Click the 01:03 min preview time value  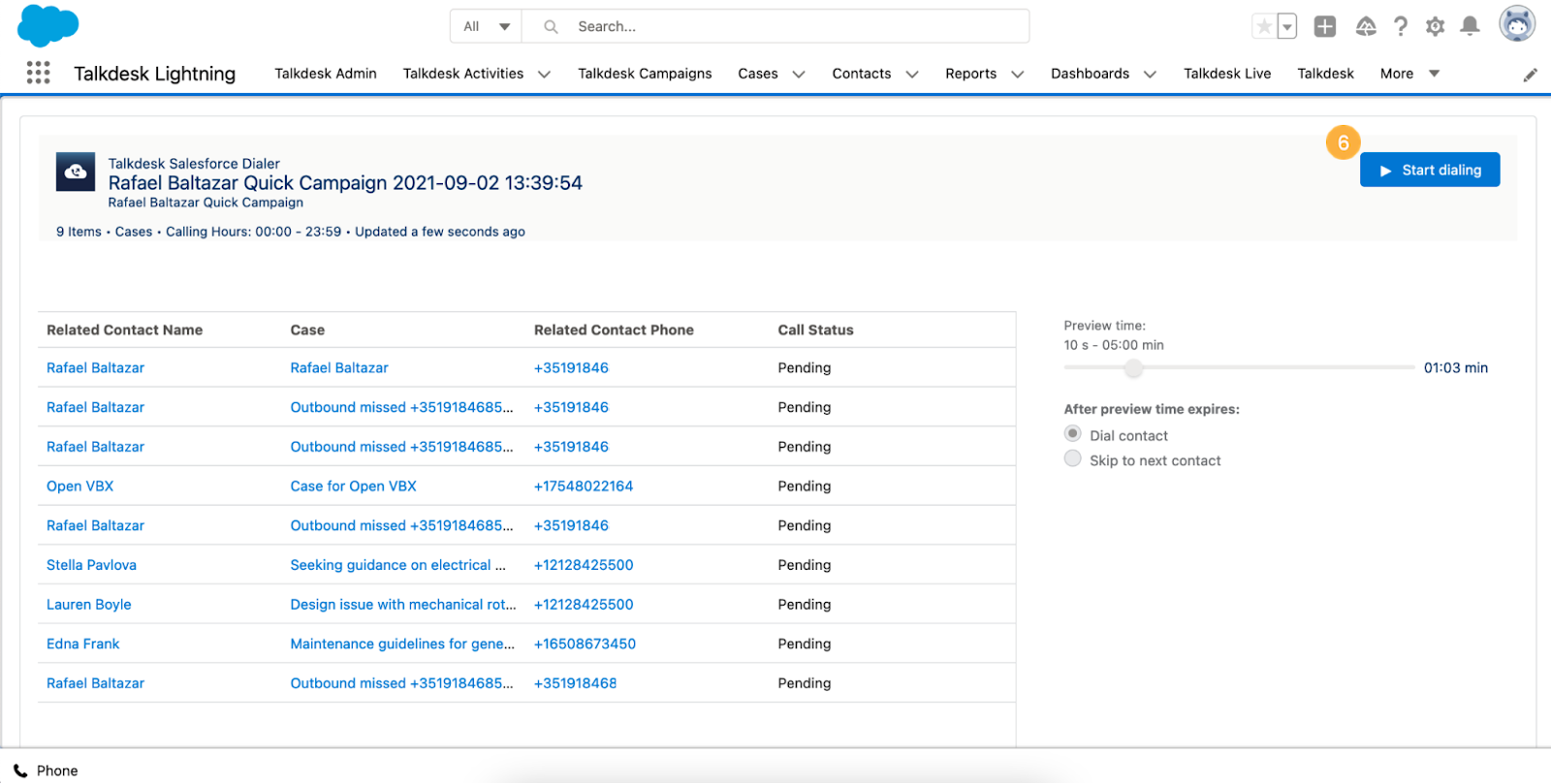tap(1455, 368)
